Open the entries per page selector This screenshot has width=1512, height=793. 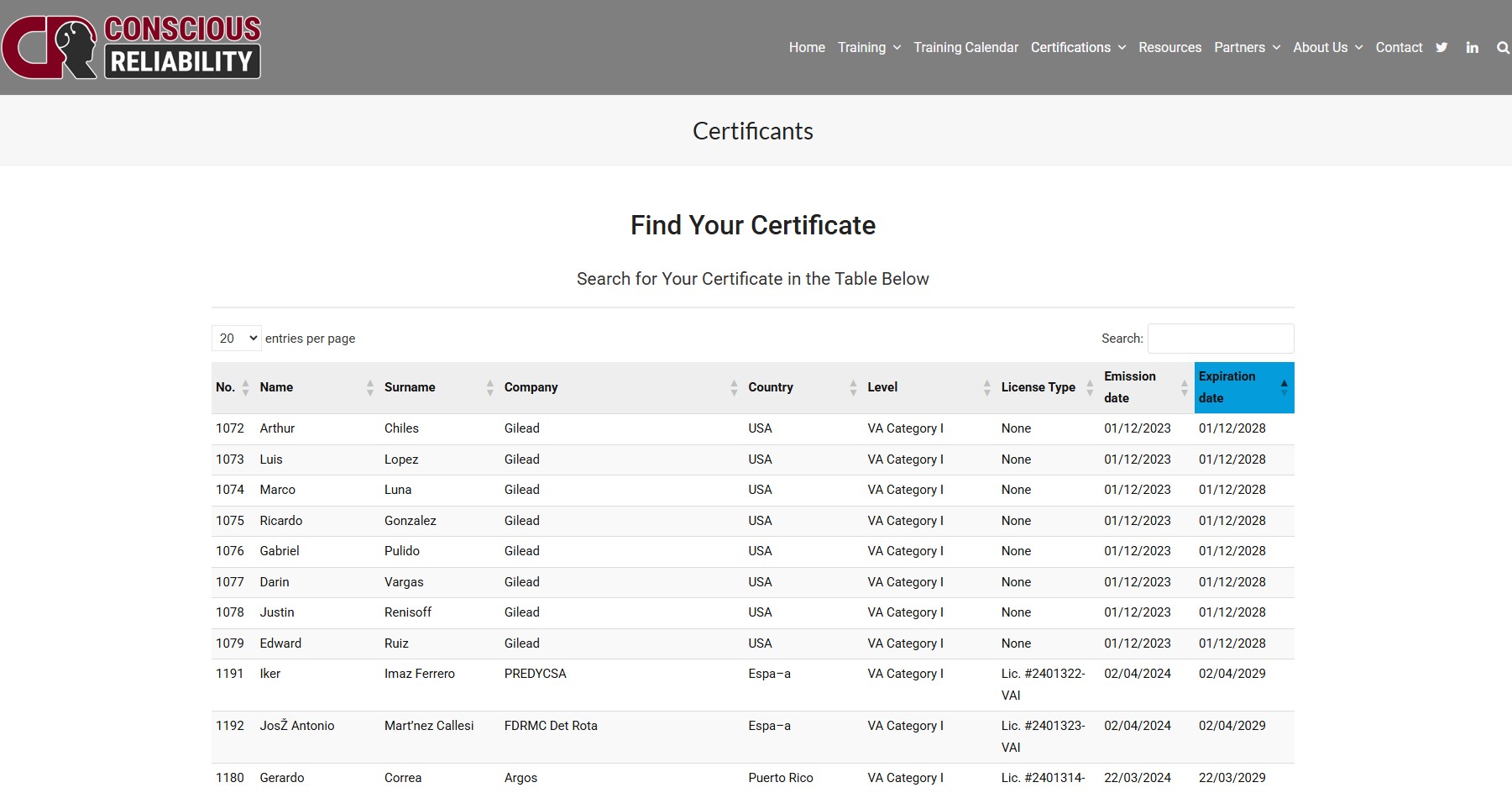pos(236,339)
